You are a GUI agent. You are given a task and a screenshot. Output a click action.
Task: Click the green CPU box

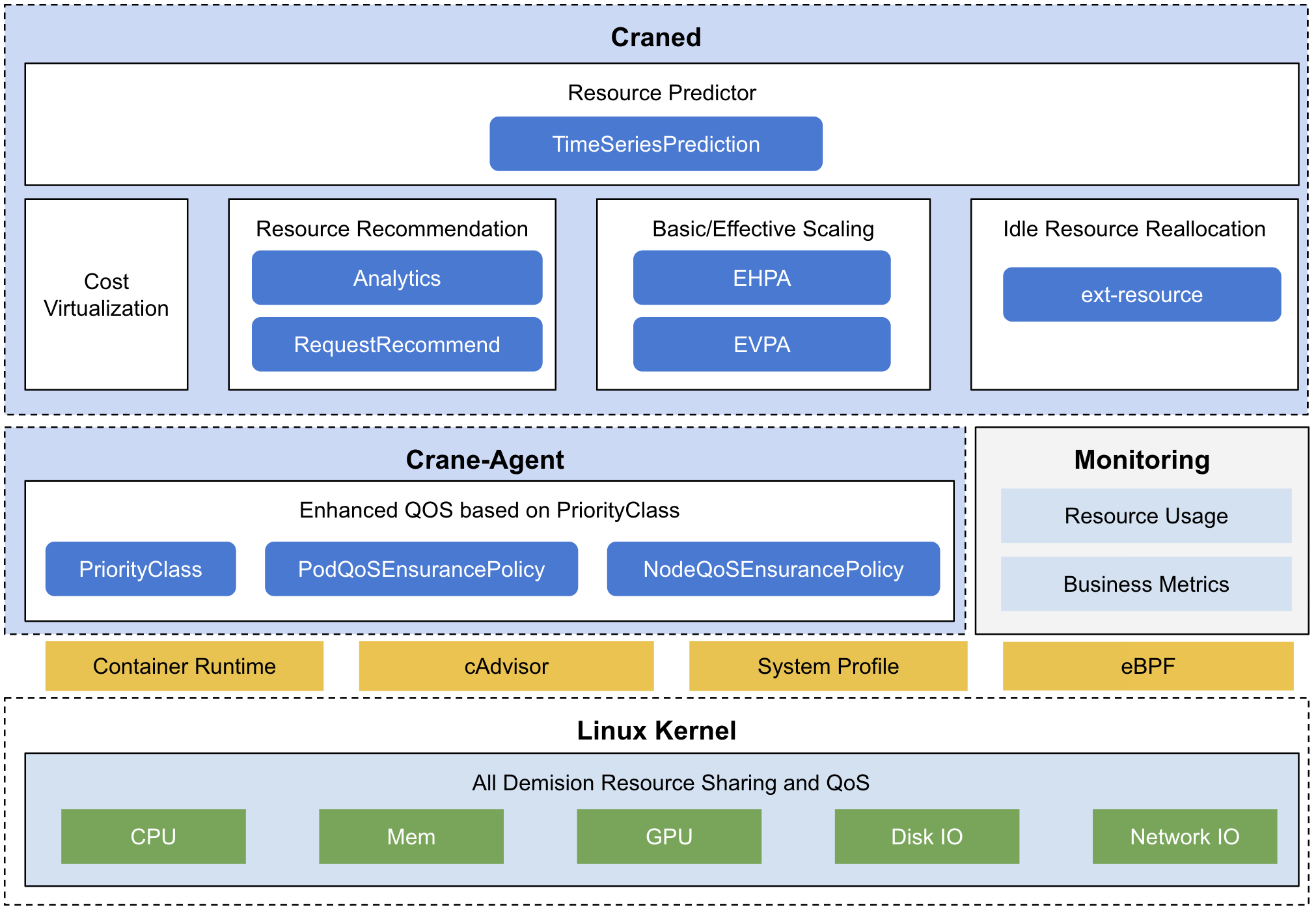pyautogui.click(x=153, y=837)
